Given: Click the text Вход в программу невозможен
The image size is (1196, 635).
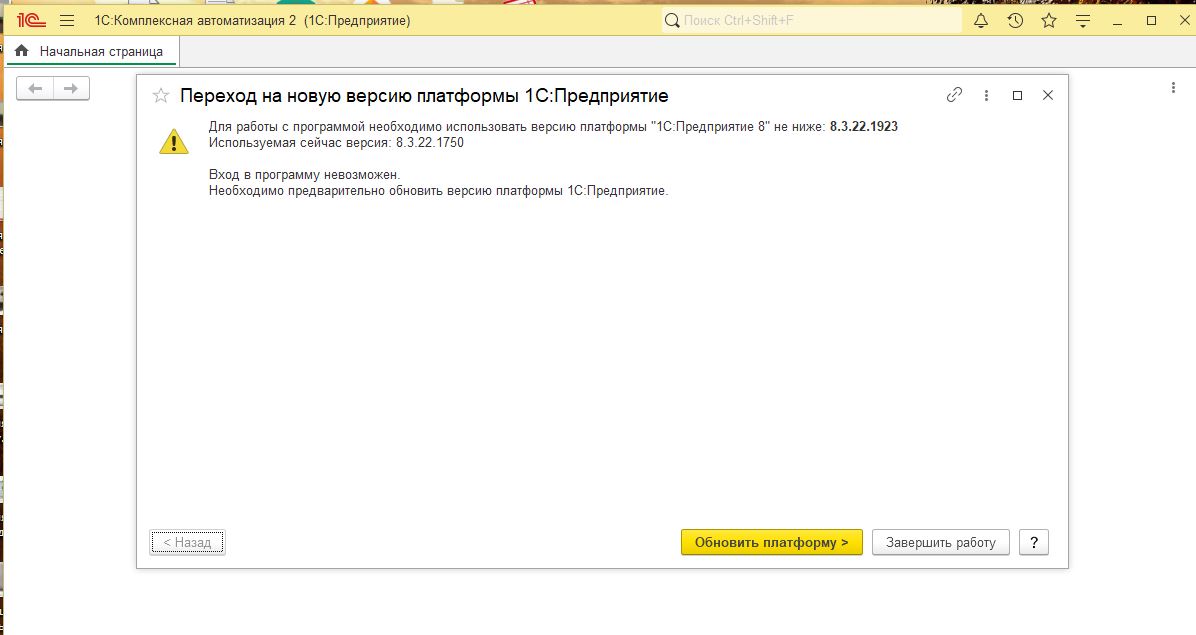Looking at the screenshot, I should pyautogui.click(x=304, y=175).
